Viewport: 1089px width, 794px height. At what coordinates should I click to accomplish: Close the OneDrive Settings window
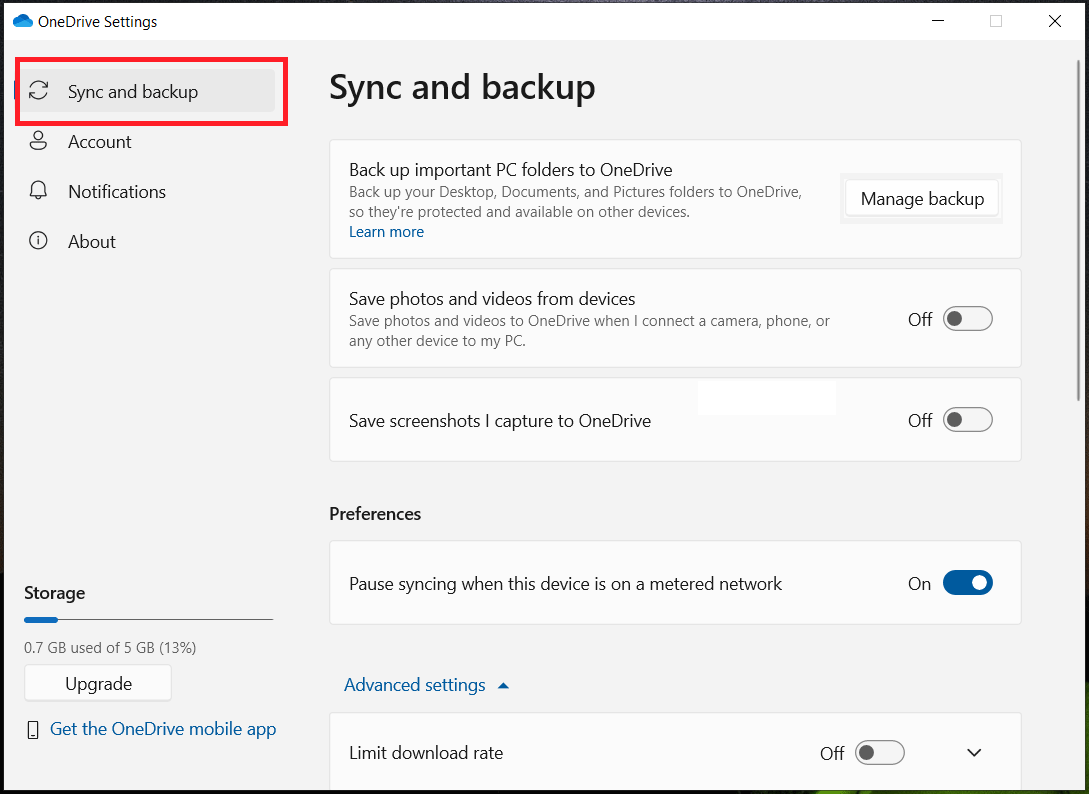1054,21
